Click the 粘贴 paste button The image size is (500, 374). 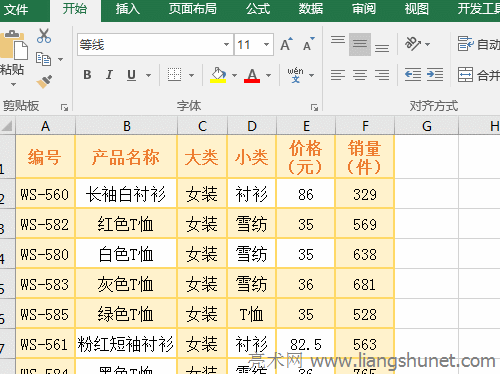pyautogui.click(x=13, y=57)
